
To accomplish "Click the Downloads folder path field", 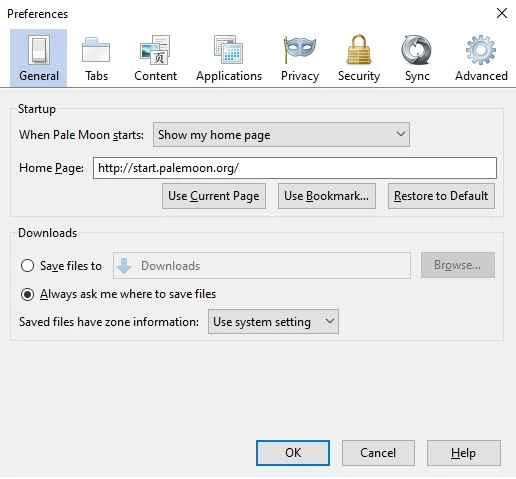I will [262, 266].
